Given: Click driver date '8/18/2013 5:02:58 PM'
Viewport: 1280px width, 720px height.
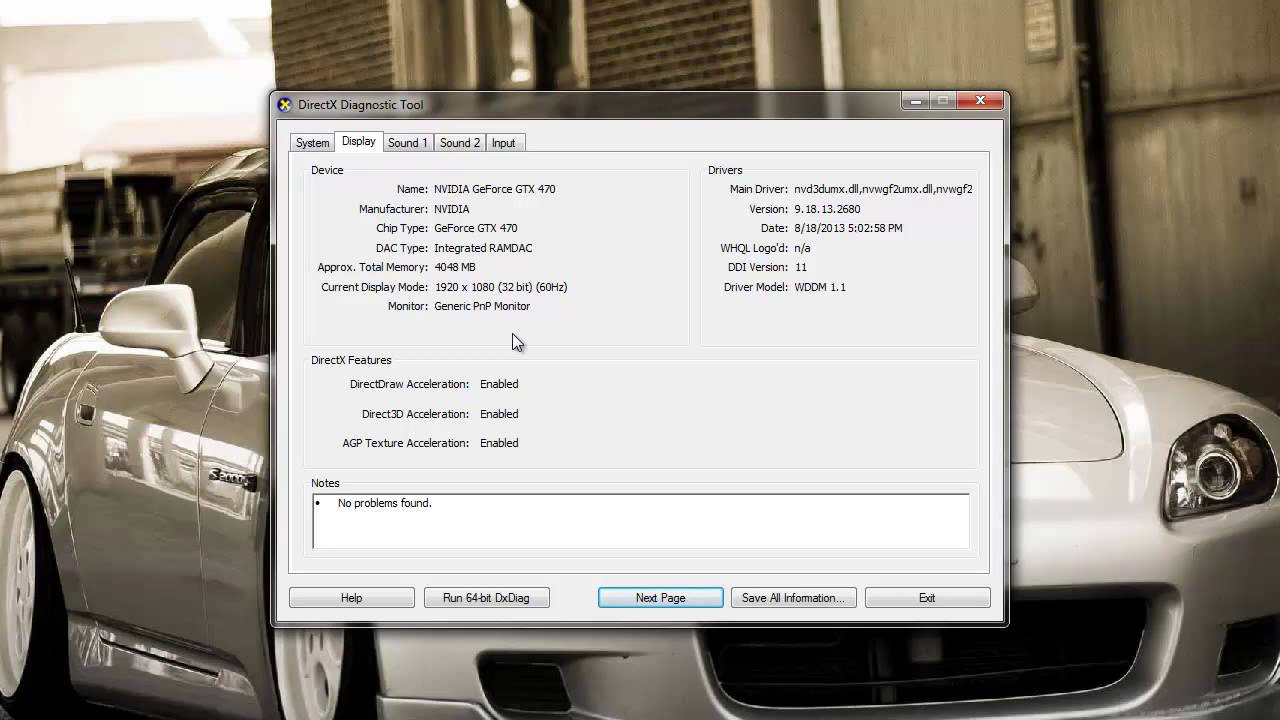Looking at the screenshot, I should [x=848, y=228].
